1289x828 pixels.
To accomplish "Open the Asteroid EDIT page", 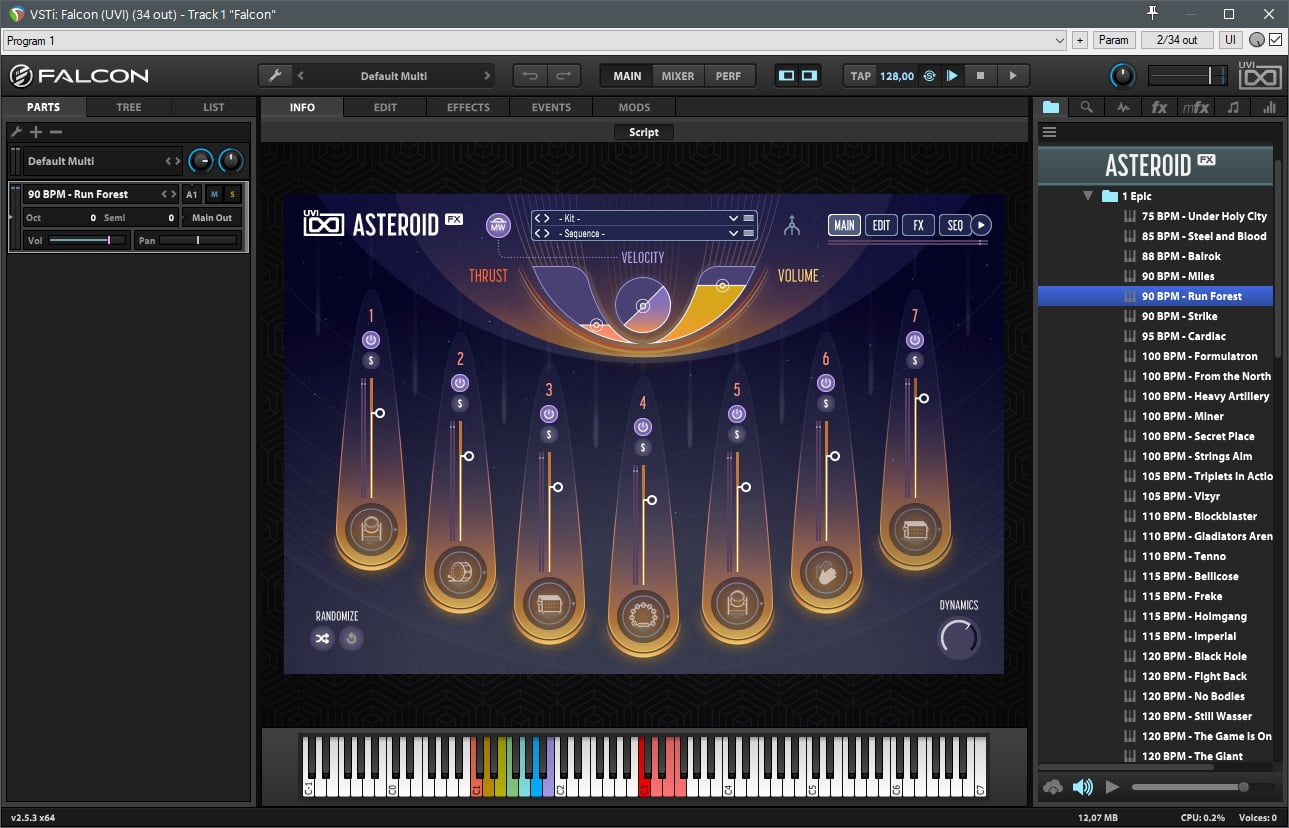I will [881, 225].
